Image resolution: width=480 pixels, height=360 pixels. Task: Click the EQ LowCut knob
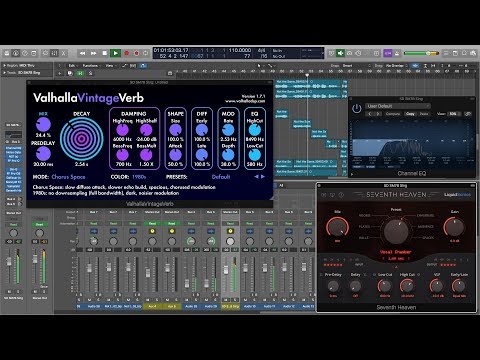coord(255,155)
